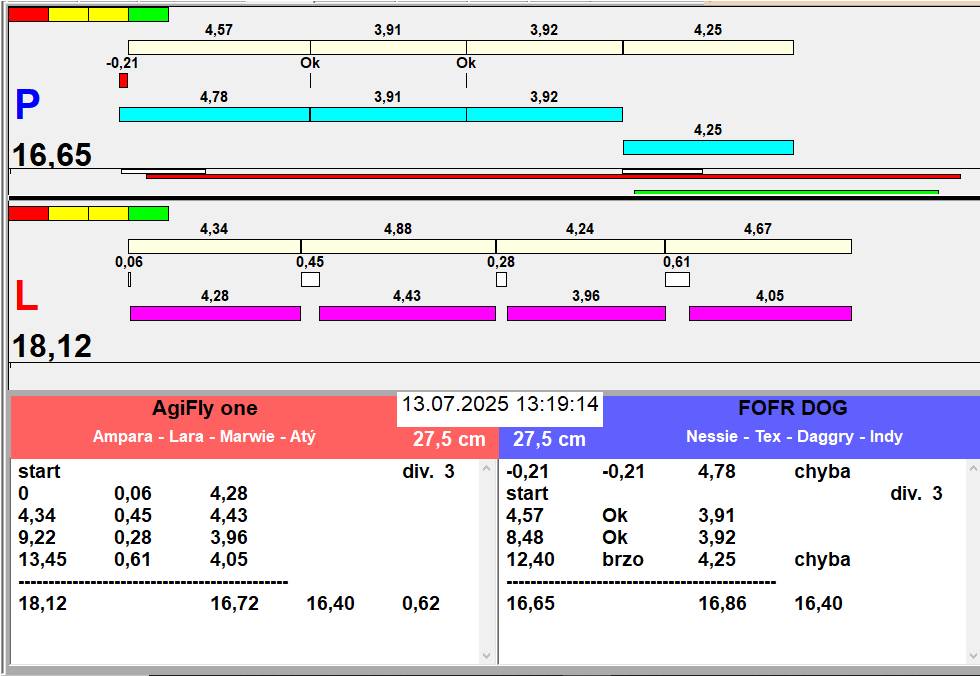The width and height of the screenshot is (980, 676).
Task: Click the red lane letter L
Action: coord(26,296)
